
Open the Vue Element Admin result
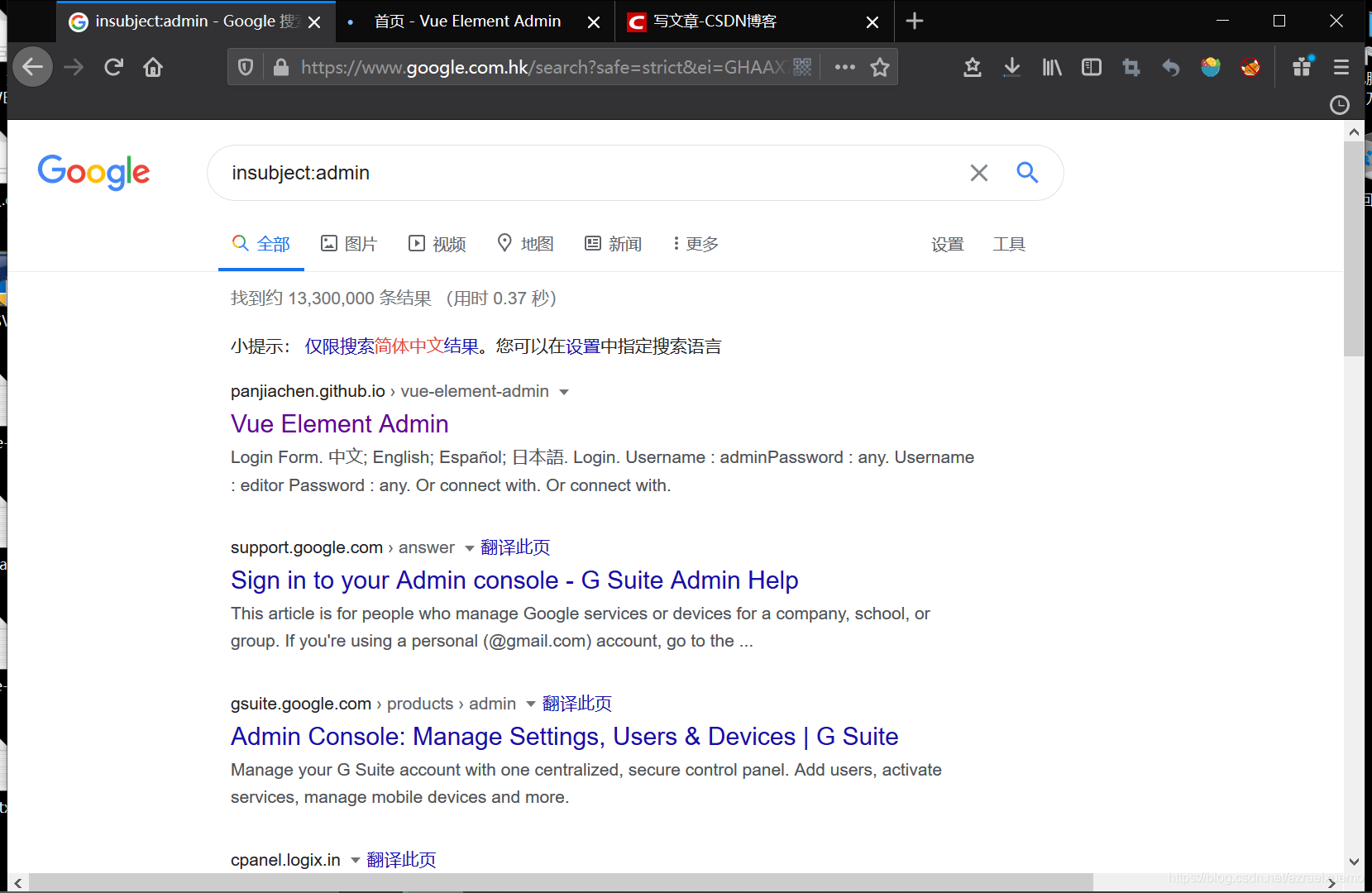click(340, 424)
